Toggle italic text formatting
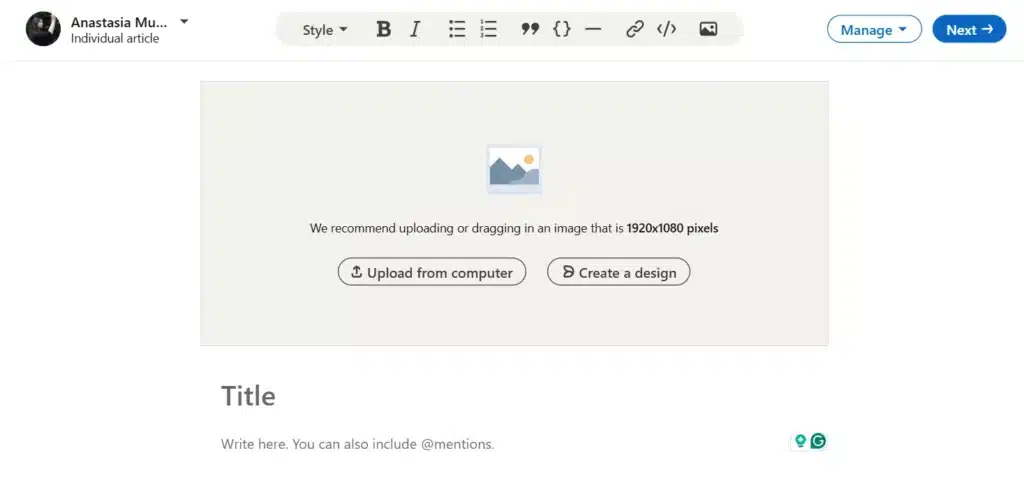The width and height of the screenshot is (1024, 490). click(x=415, y=29)
